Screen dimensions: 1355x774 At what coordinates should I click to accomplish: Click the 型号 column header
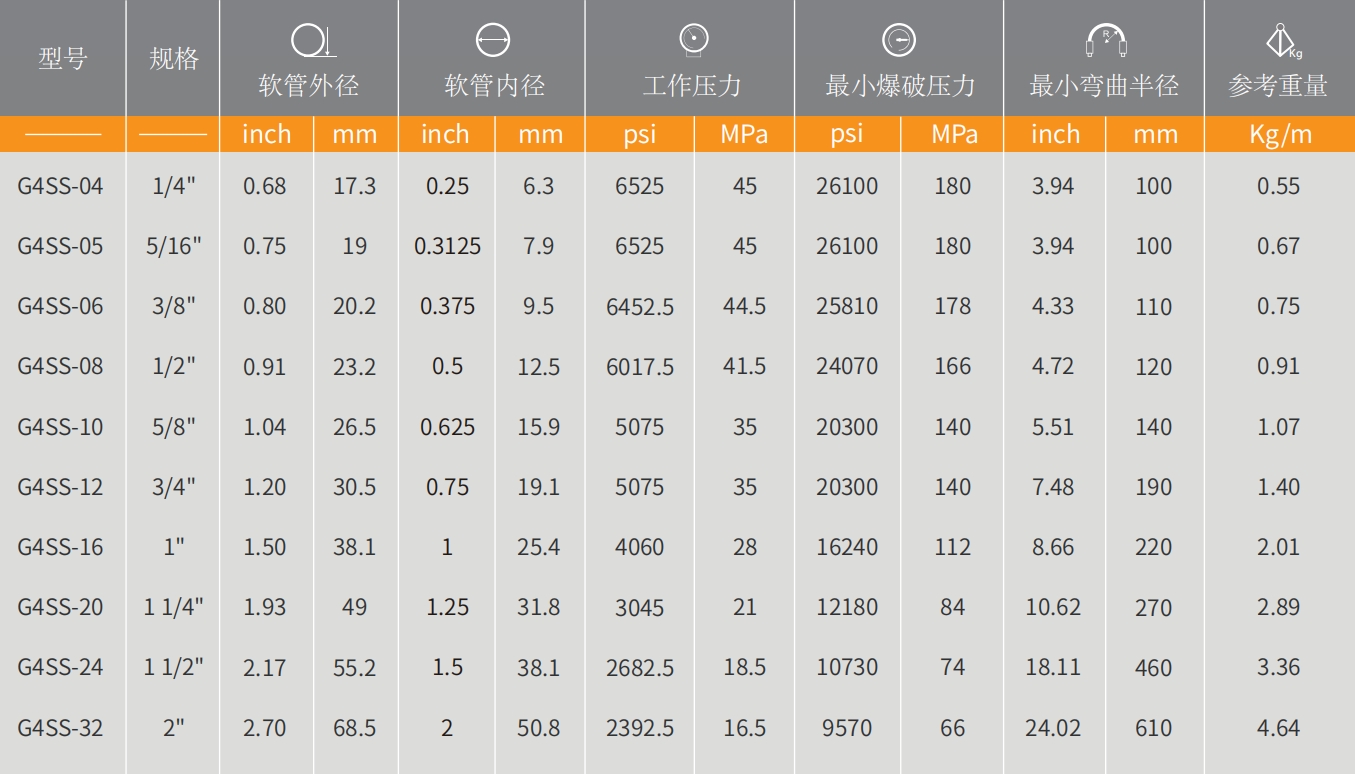pyautogui.click(x=63, y=59)
